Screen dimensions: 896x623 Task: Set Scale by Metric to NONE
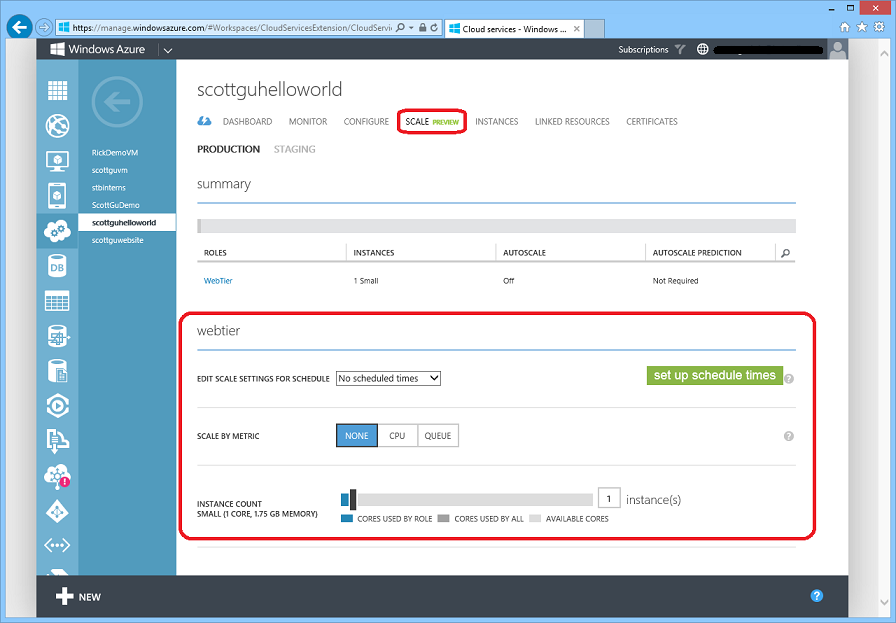[x=357, y=436]
